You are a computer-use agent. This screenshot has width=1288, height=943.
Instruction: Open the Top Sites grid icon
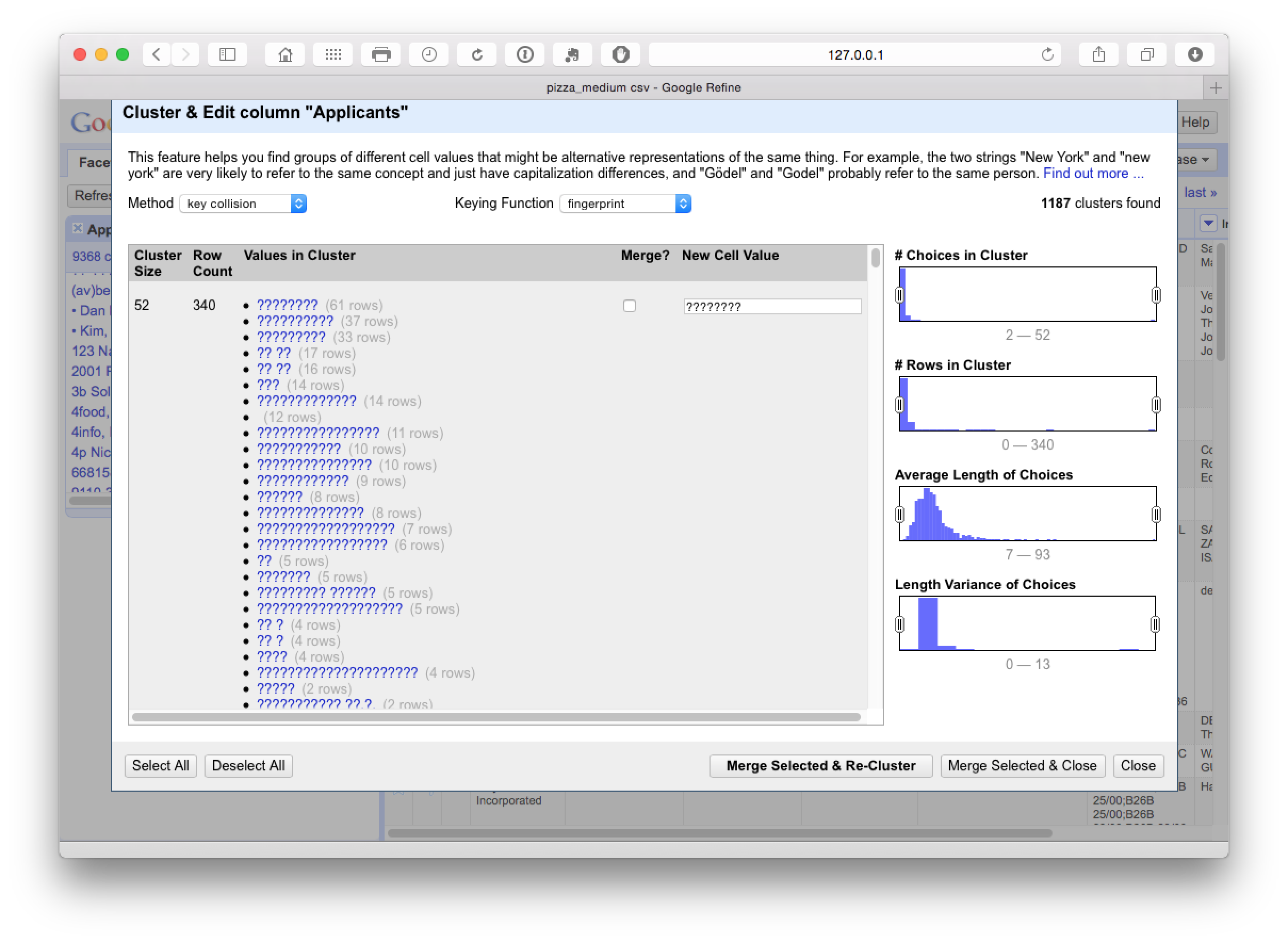click(333, 55)
